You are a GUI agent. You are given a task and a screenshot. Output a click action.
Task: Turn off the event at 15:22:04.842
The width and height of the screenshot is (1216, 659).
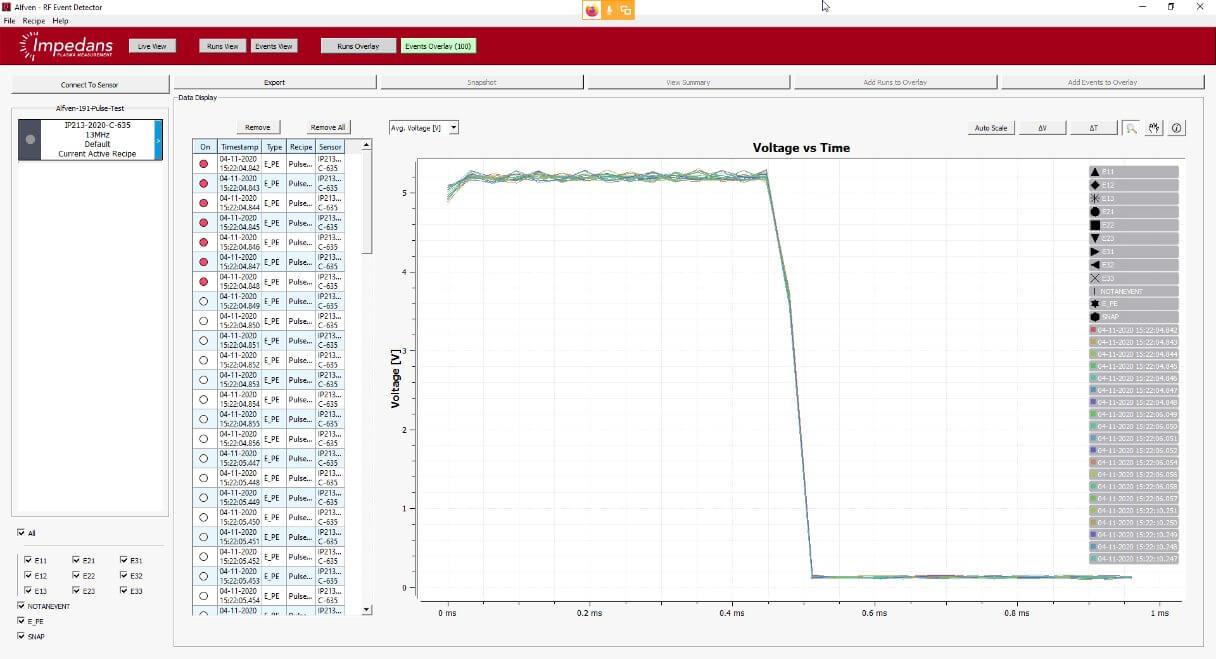point(203,164)
